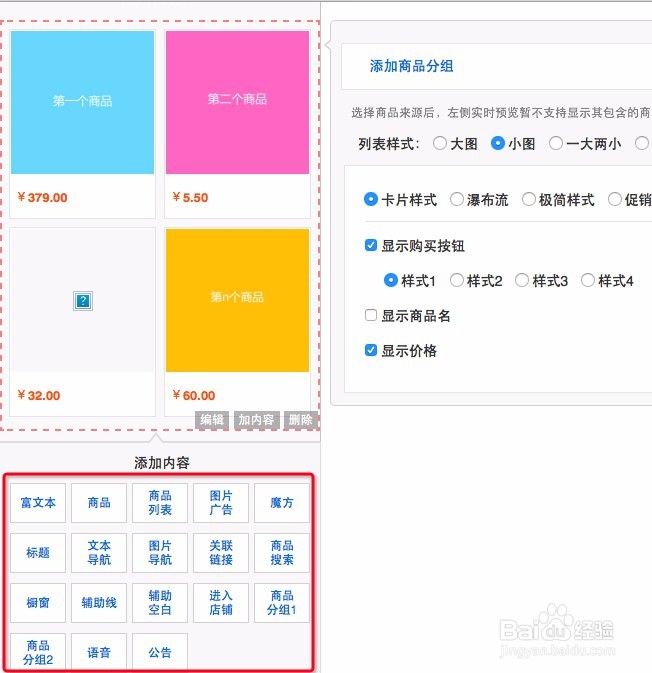The image size is (652, 673).
Task: Add the 进入店铺 module
Action: point(221,603)
